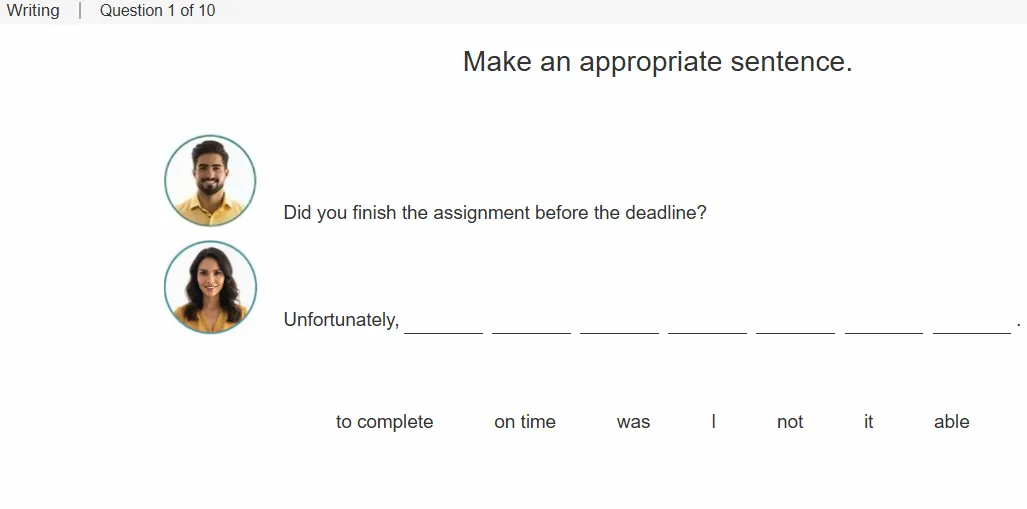Choose the word 'was'
Image resolution: width=1027 pixels, height=509 pixels.
(633, 422)
